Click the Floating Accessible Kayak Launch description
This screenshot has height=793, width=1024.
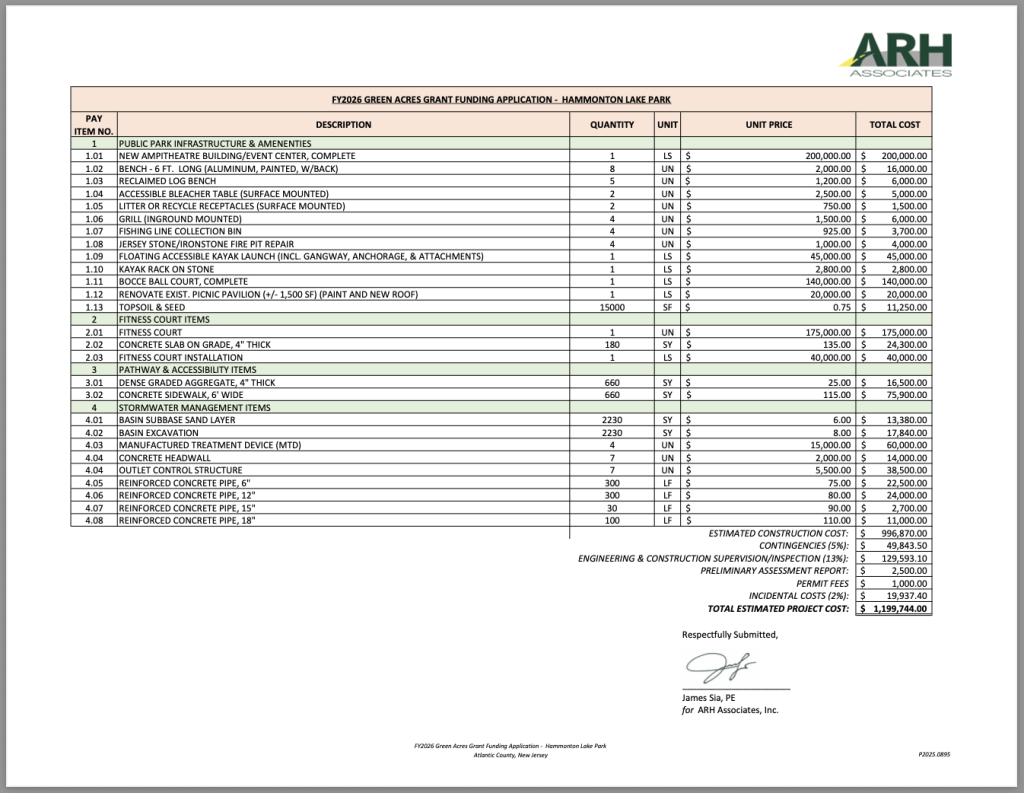pyautogui.click(x=301, y=257)
